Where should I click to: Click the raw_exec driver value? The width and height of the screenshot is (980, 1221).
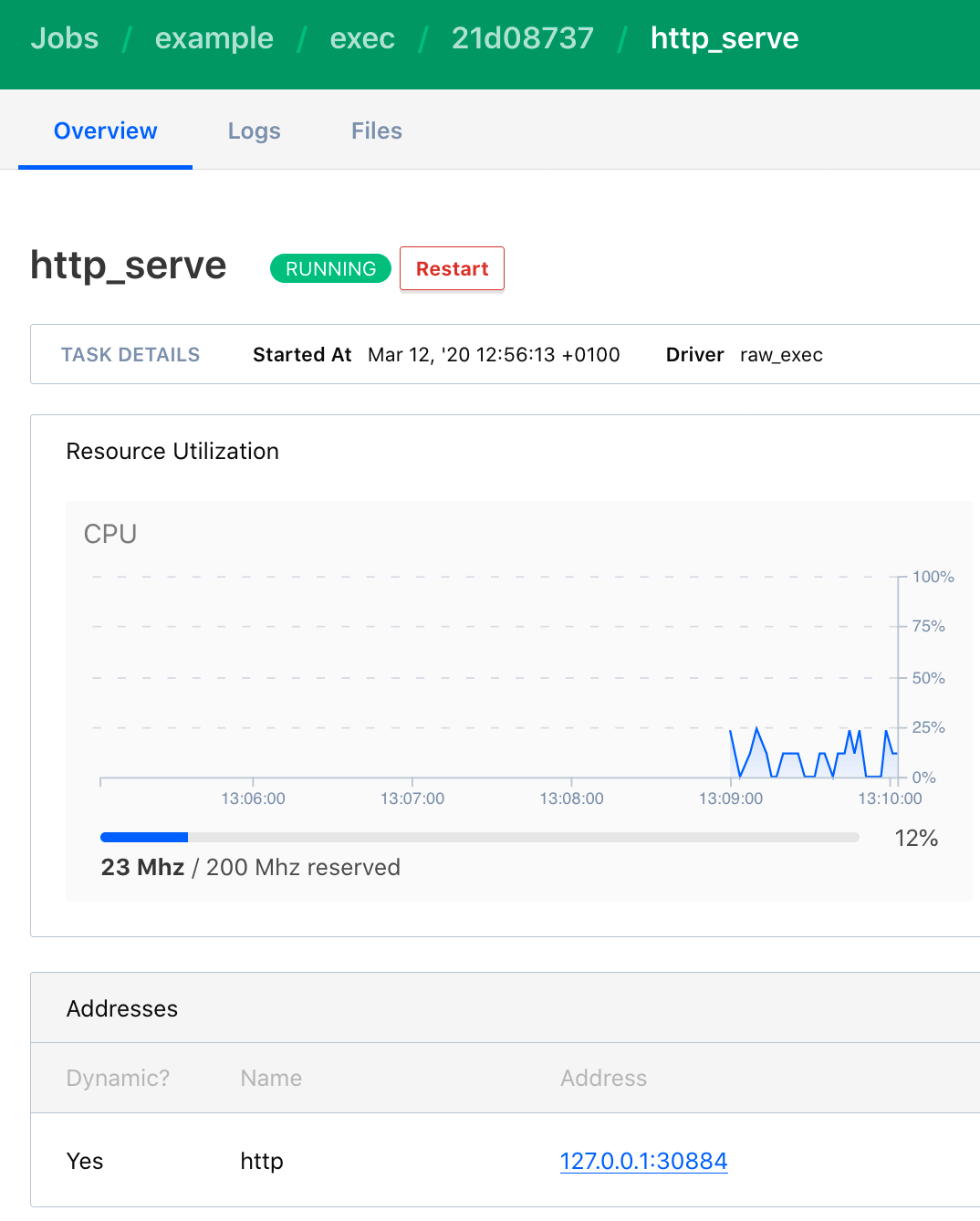point(781,354)
